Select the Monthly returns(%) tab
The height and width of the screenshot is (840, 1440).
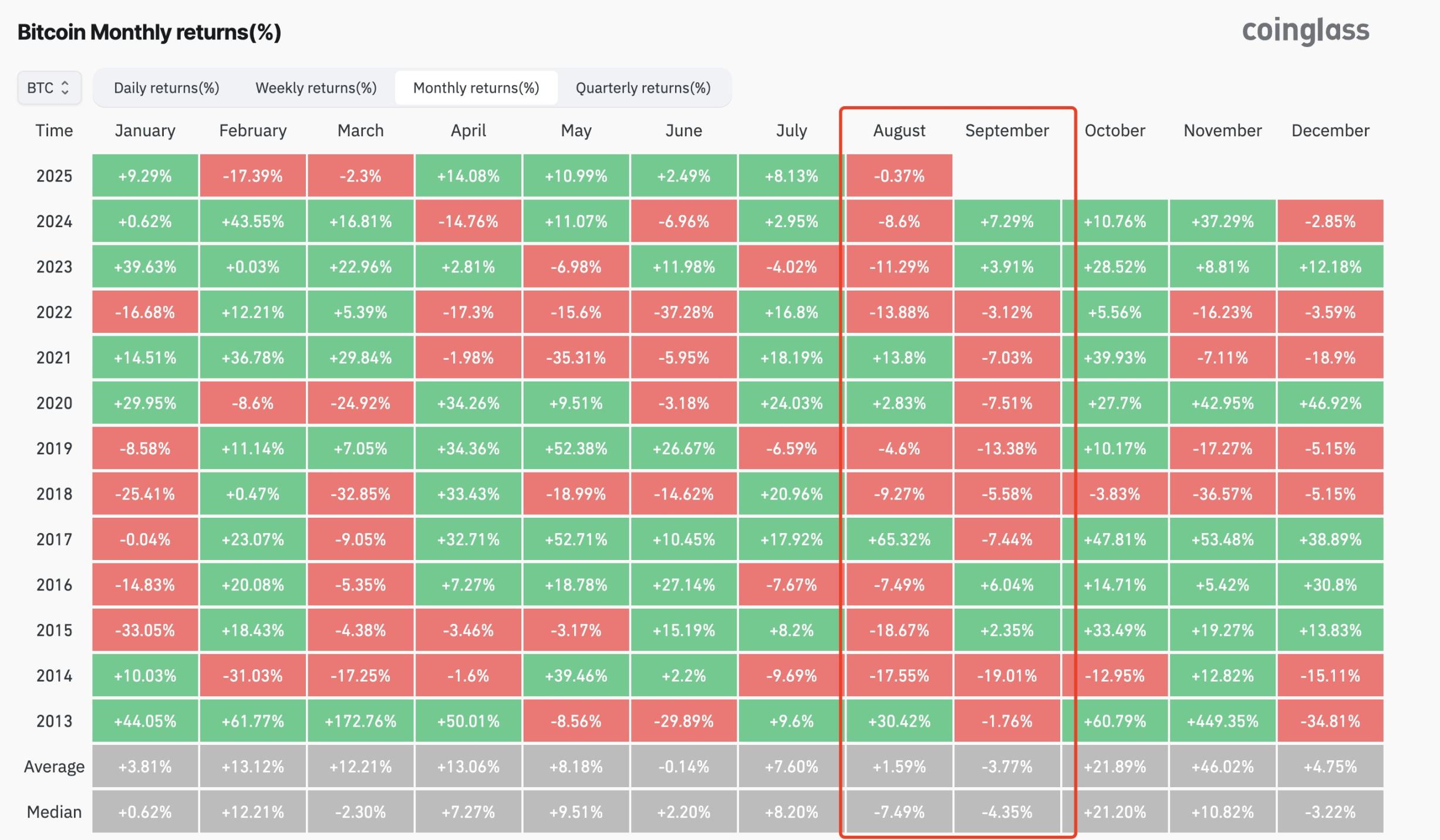[x=476, y=88]
